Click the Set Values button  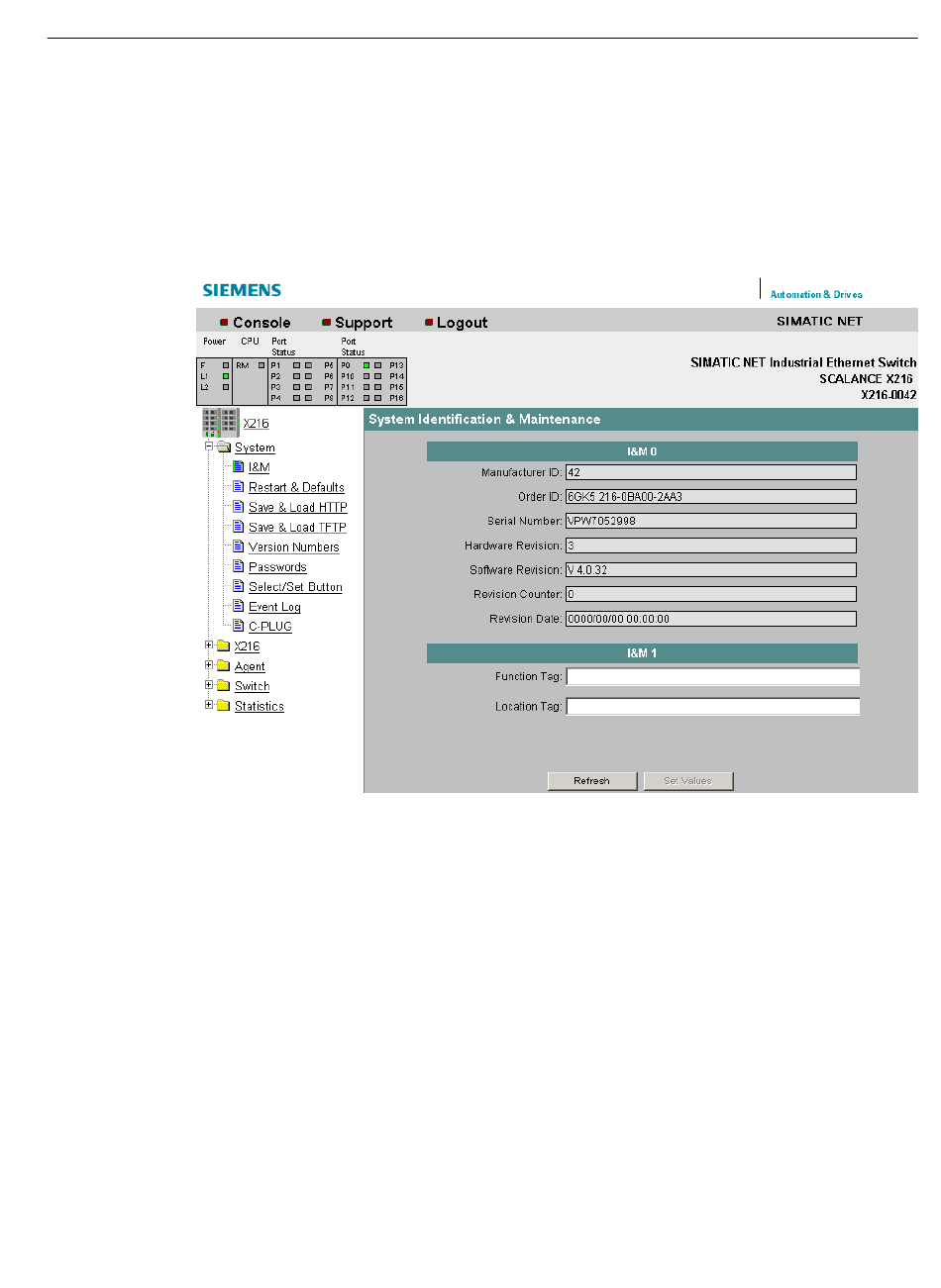click(x=688, y=781)
